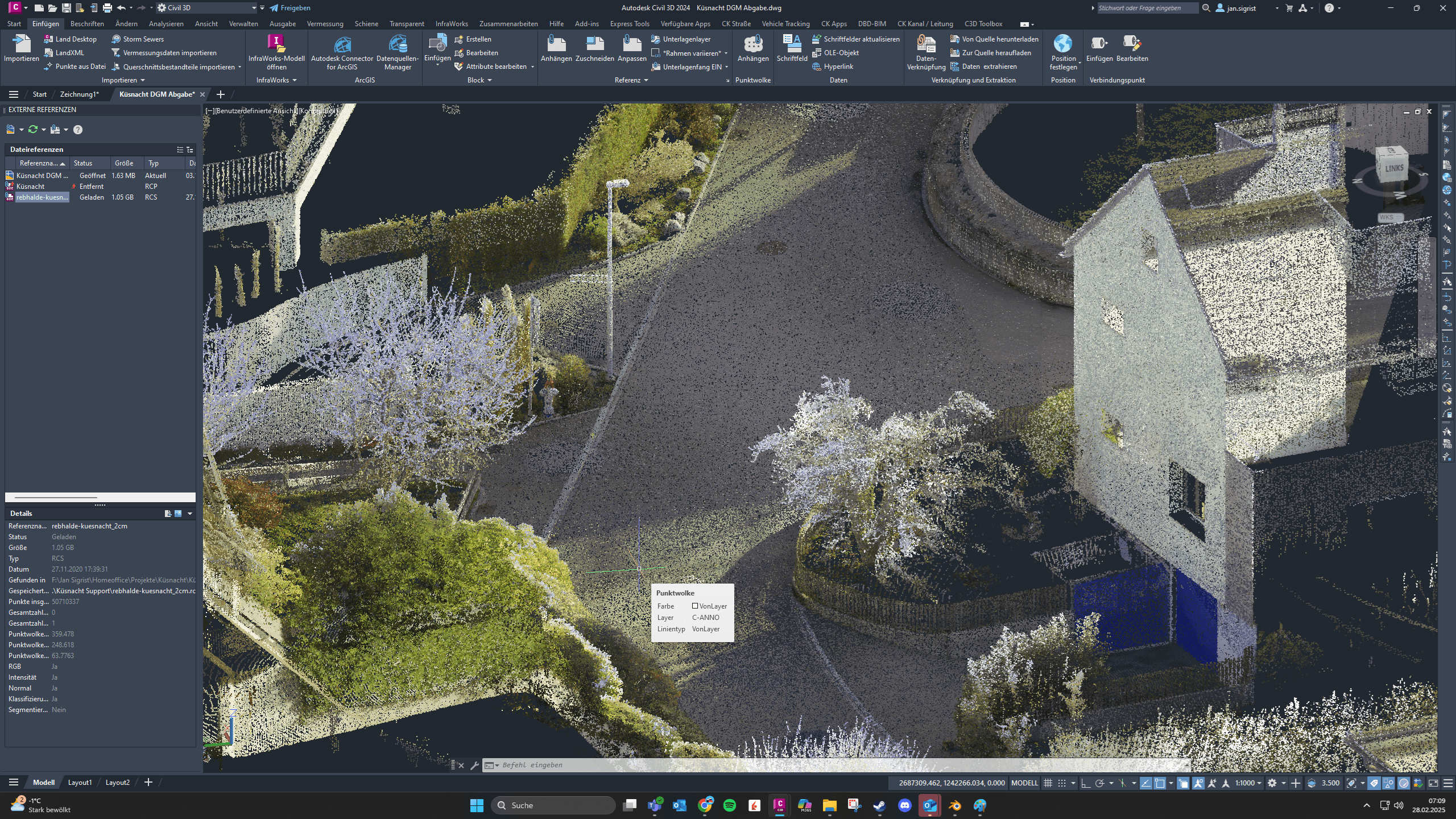Toggle 2D object snap in status bar
Image resolution: width=1456 pixels, height=819 pixels.
(1159, 783)
